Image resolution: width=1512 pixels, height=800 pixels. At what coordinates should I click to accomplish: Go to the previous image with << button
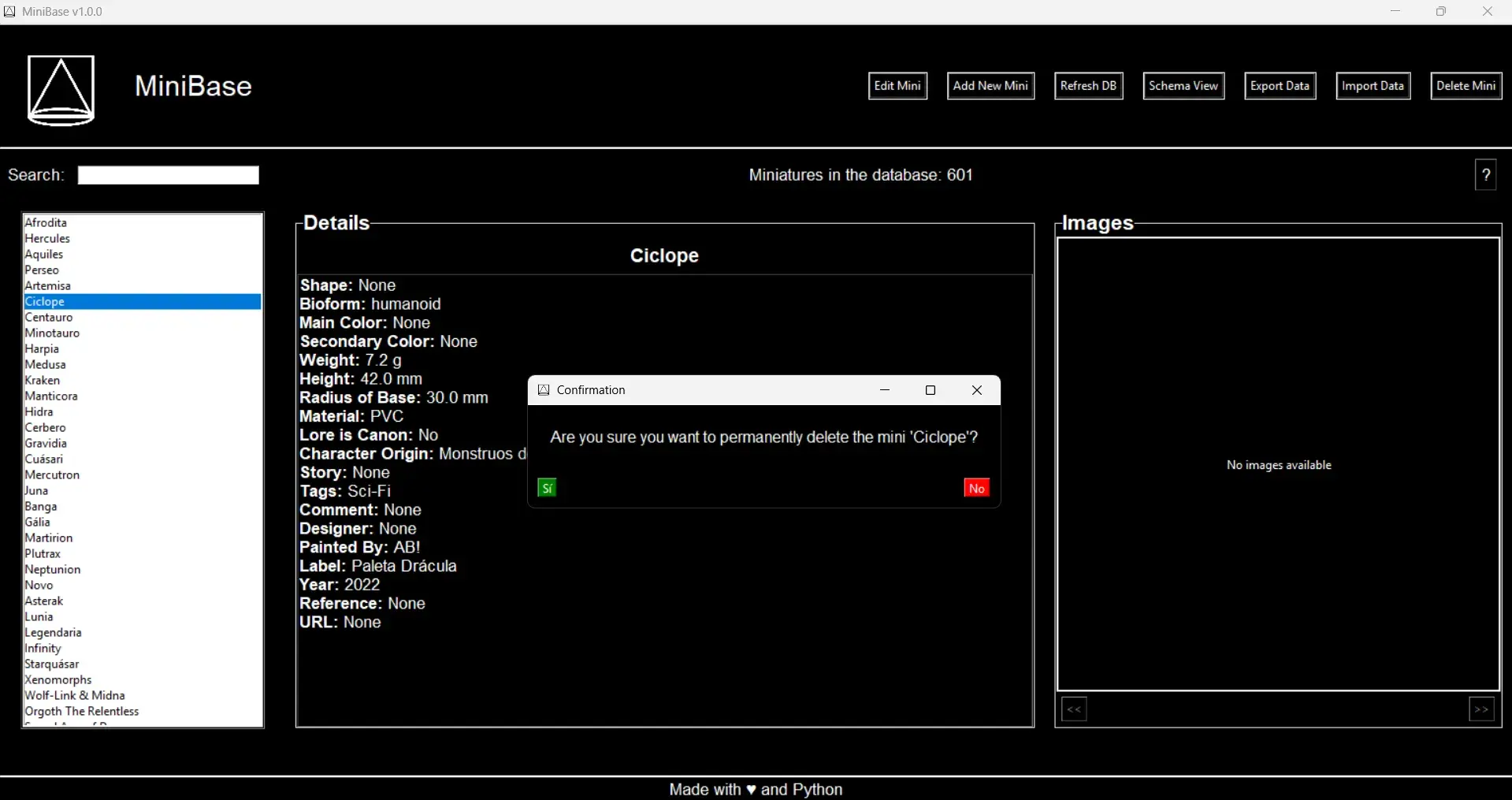[x=1074, y=709]
